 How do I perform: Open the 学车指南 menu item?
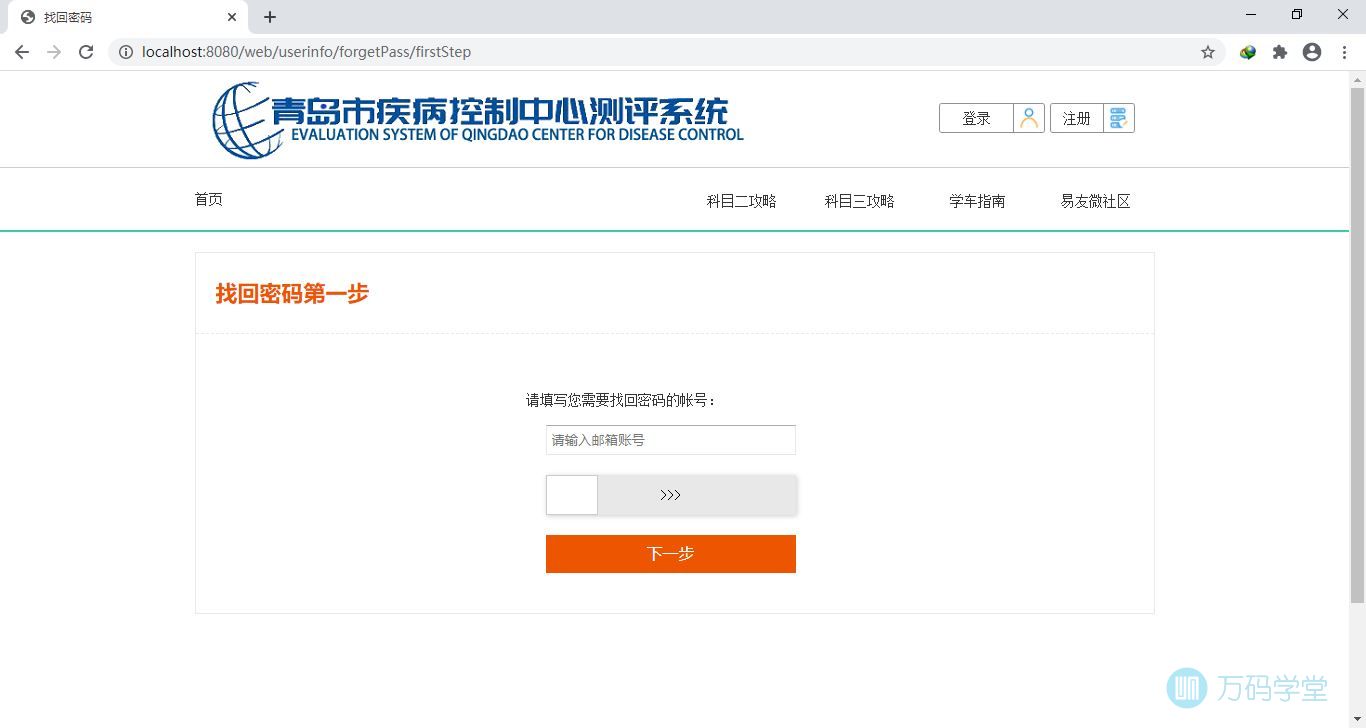pyautogui.click(x=977, y=201)
